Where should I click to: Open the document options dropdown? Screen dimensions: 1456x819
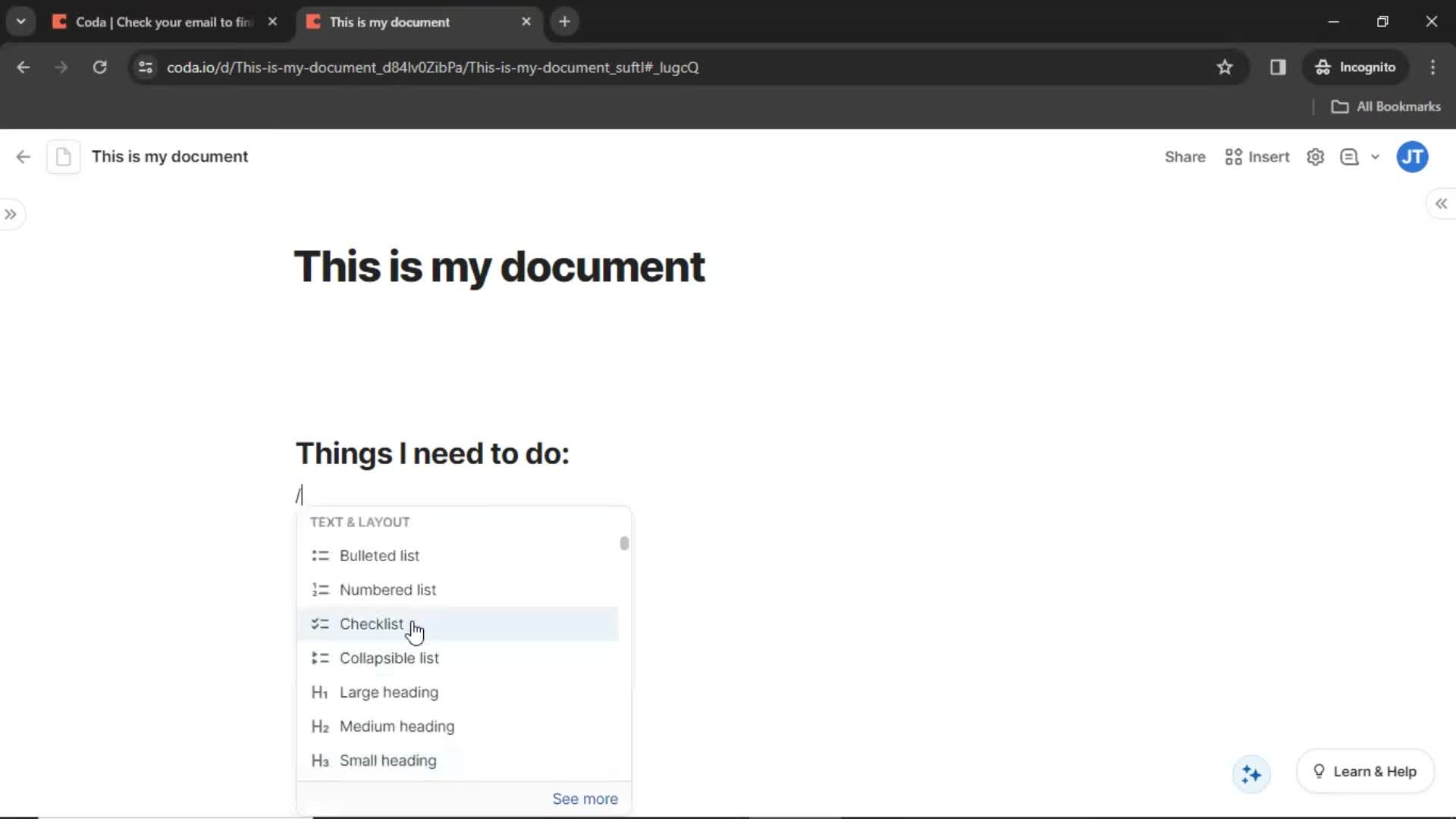point(1378,157)
